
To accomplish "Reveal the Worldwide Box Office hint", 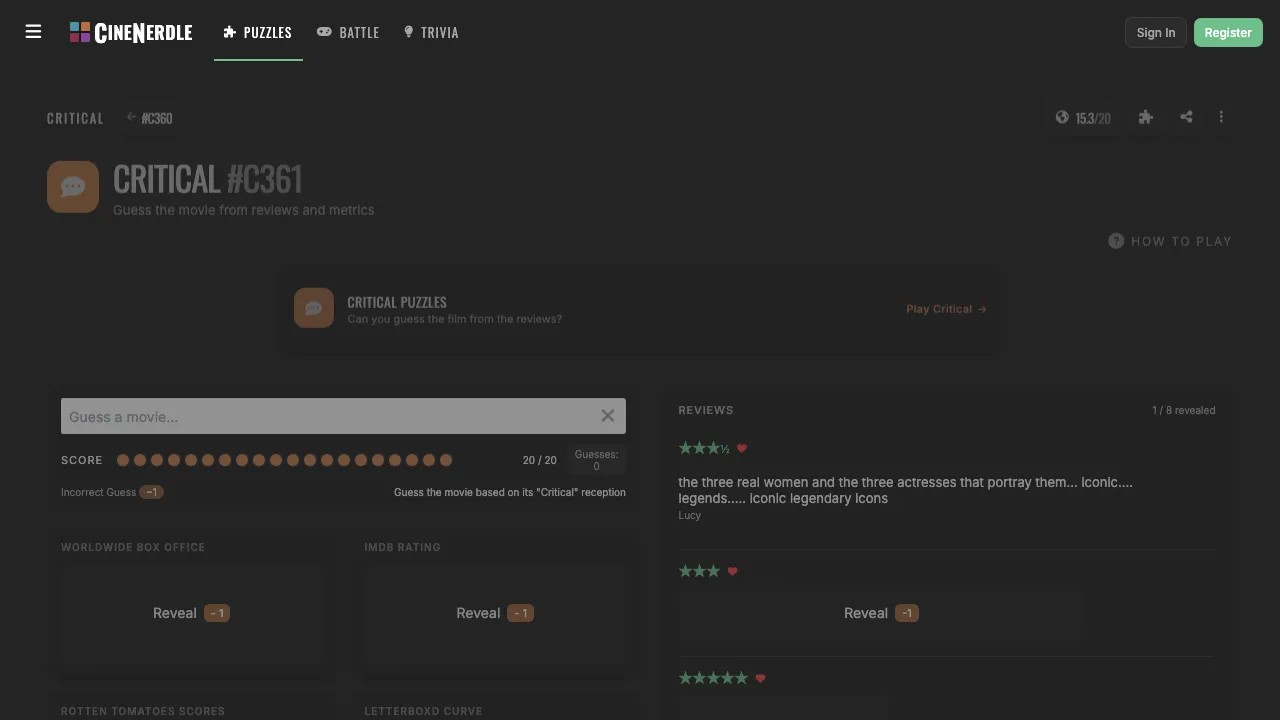I will 191,613.
